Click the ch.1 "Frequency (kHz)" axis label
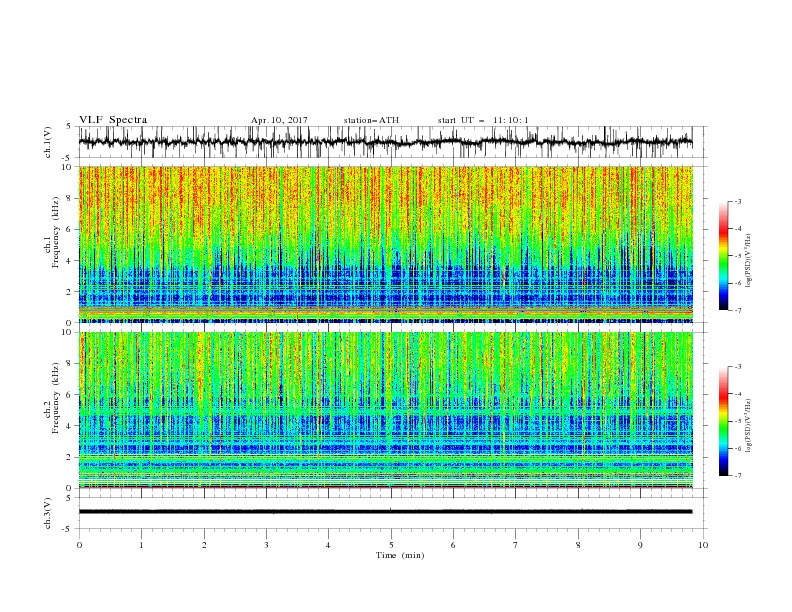Viewport: 792px width, 612px height. (56, 232)
